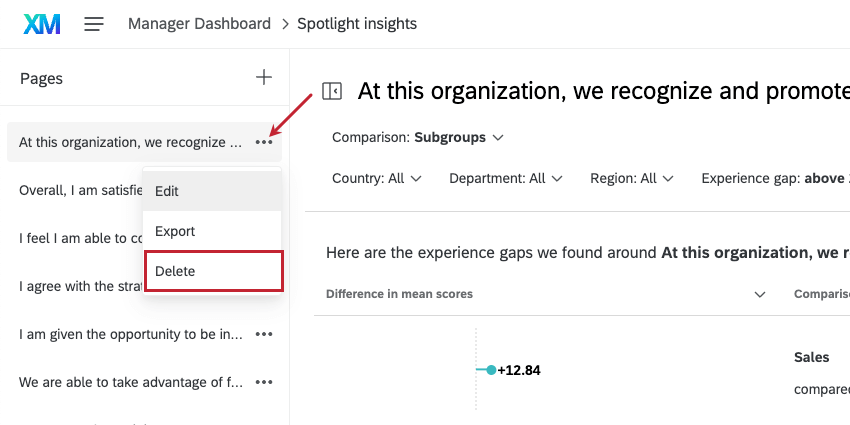Click Spotlight insights breadcrumb
The height and width of the screenshot is (425, 850).
click(357, 23)
